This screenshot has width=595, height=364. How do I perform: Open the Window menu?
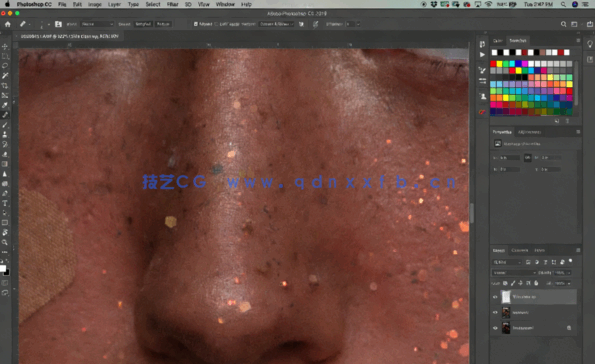click(225, 4)
